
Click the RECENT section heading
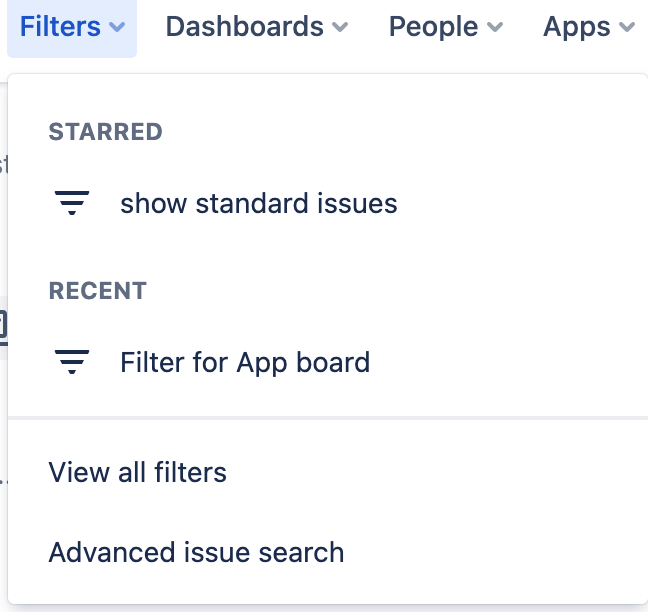pyautogui.click(x=97, y=291)
